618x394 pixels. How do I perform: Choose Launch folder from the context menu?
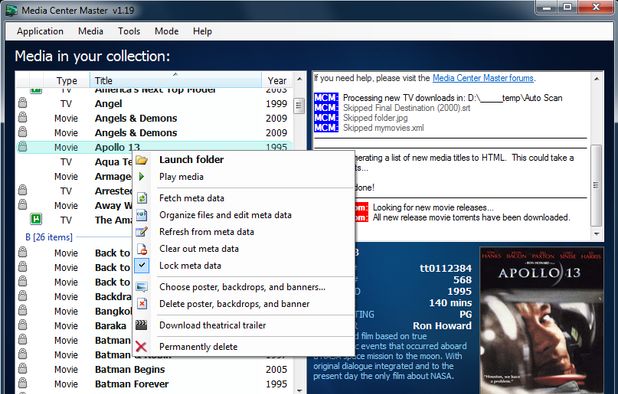tap(244, 160)
